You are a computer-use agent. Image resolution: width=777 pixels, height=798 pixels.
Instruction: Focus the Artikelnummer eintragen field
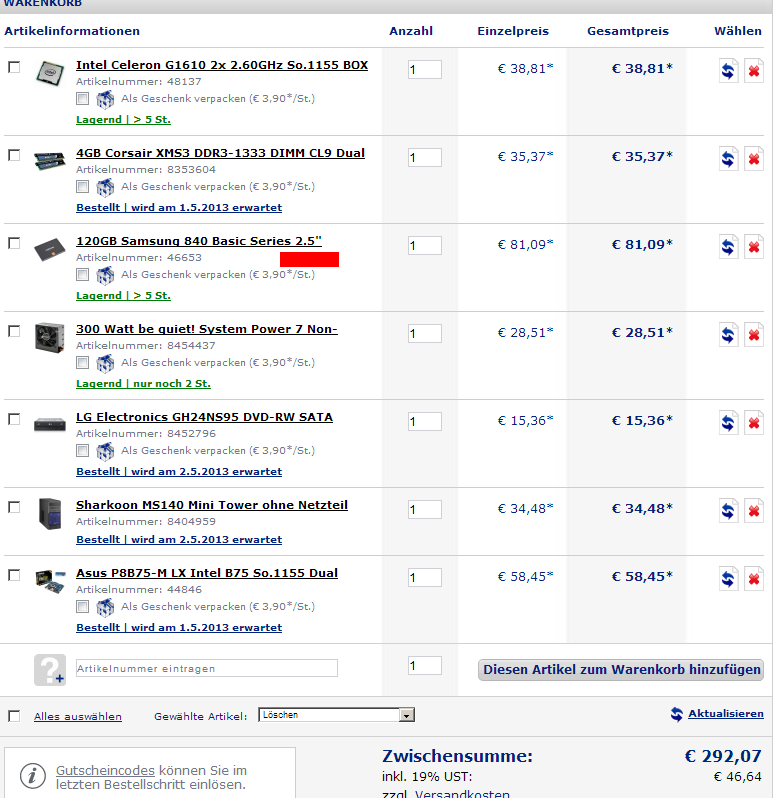pyautogui.click(x=207, y=668)
